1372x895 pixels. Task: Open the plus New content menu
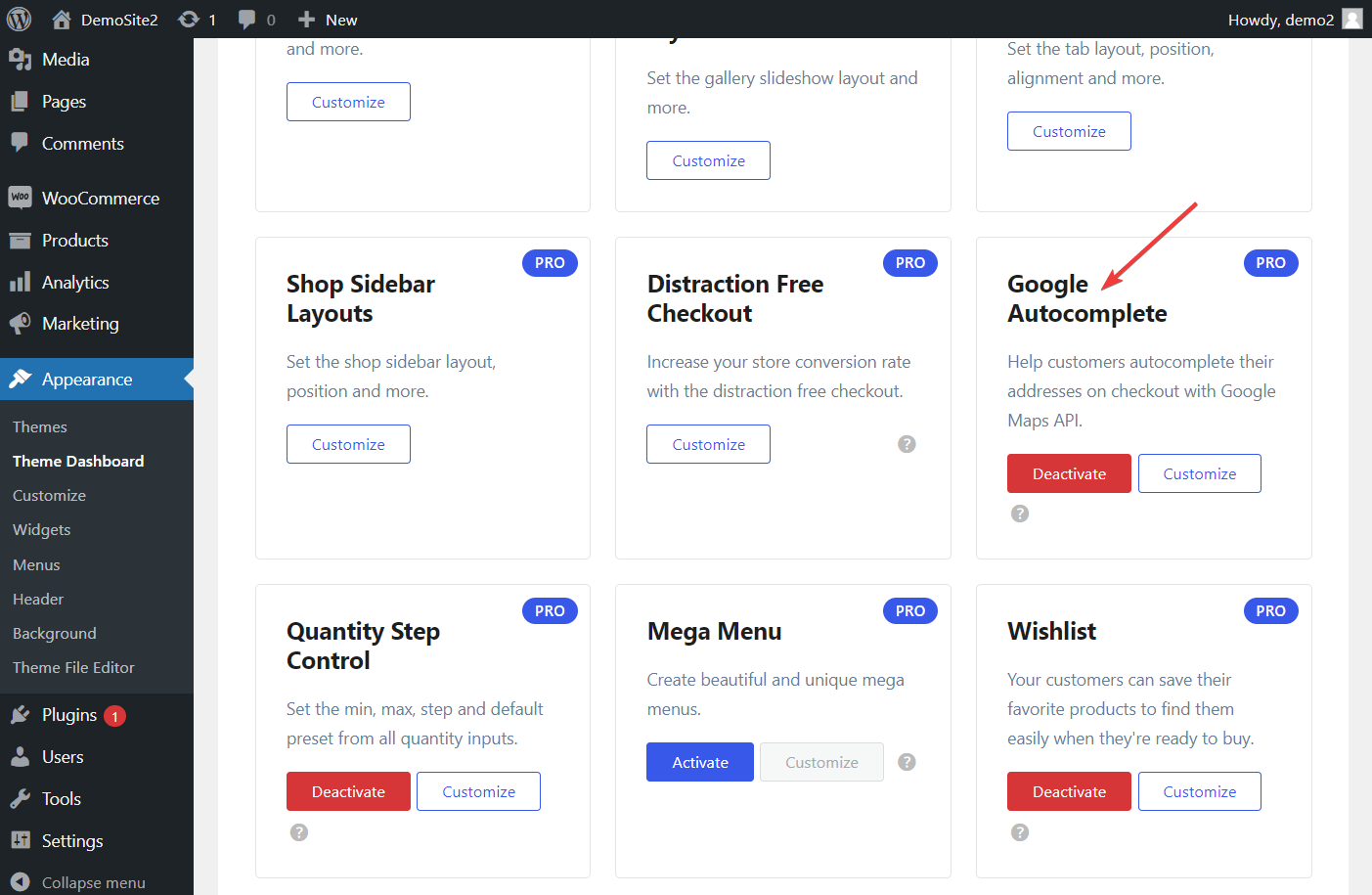tap(328, 19)
